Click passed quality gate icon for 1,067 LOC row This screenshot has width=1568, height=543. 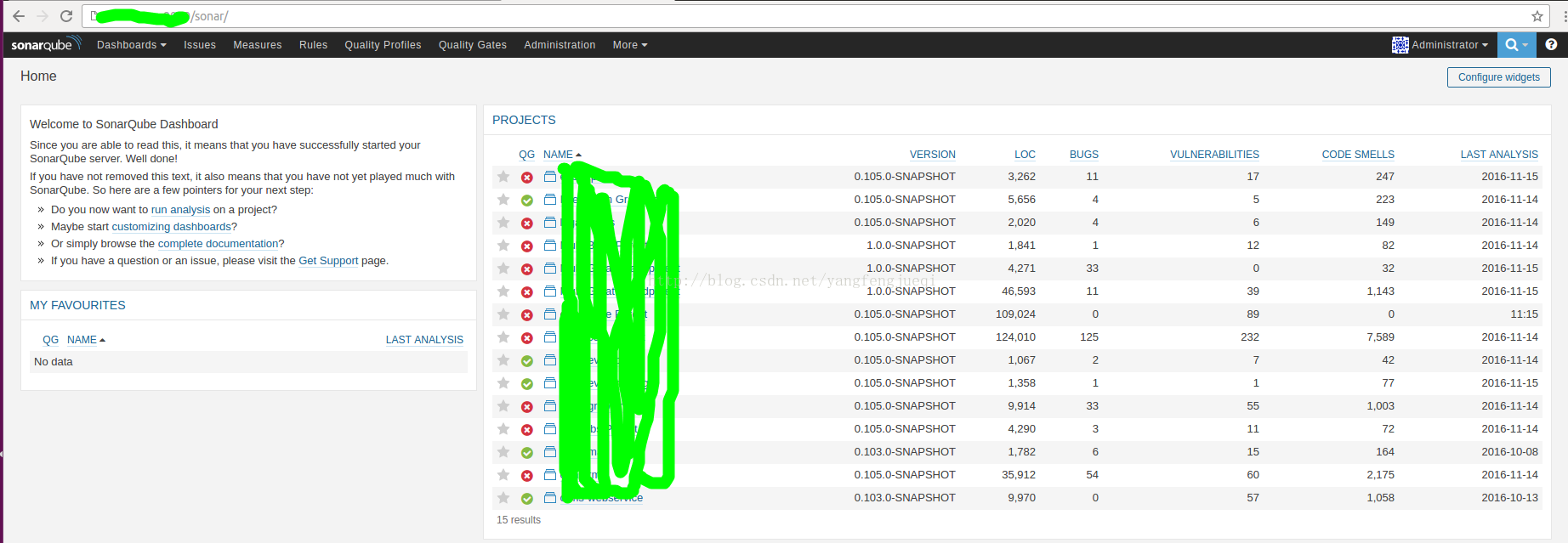coord(527,361)
